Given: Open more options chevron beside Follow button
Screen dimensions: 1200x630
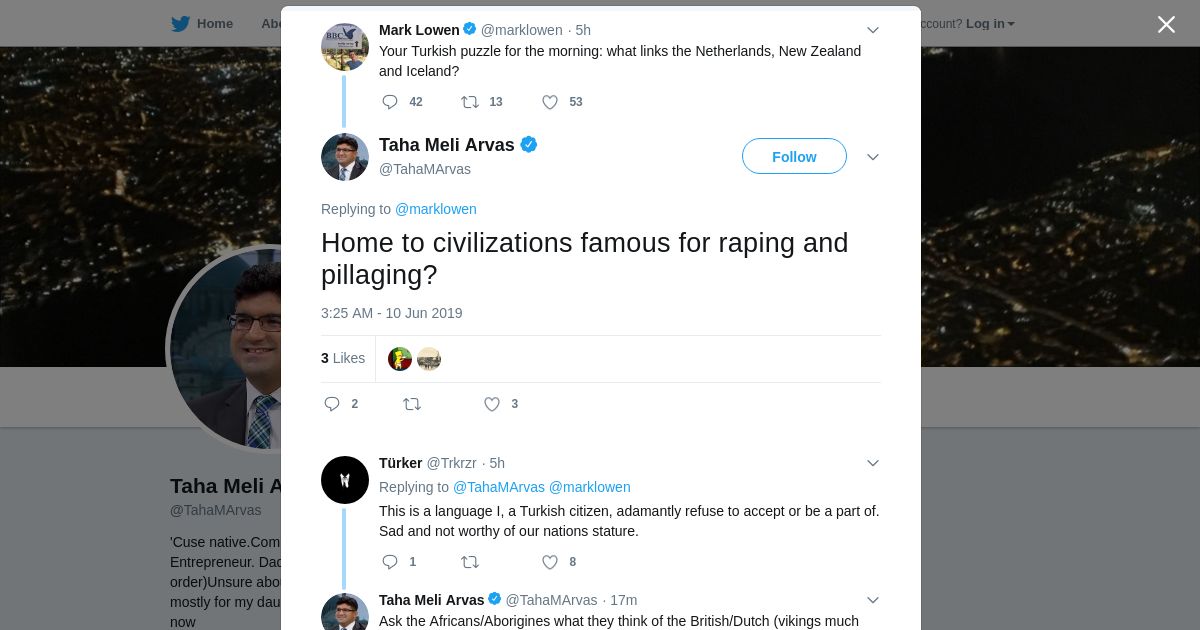Looking at the screenshot, I should (872, 157).
